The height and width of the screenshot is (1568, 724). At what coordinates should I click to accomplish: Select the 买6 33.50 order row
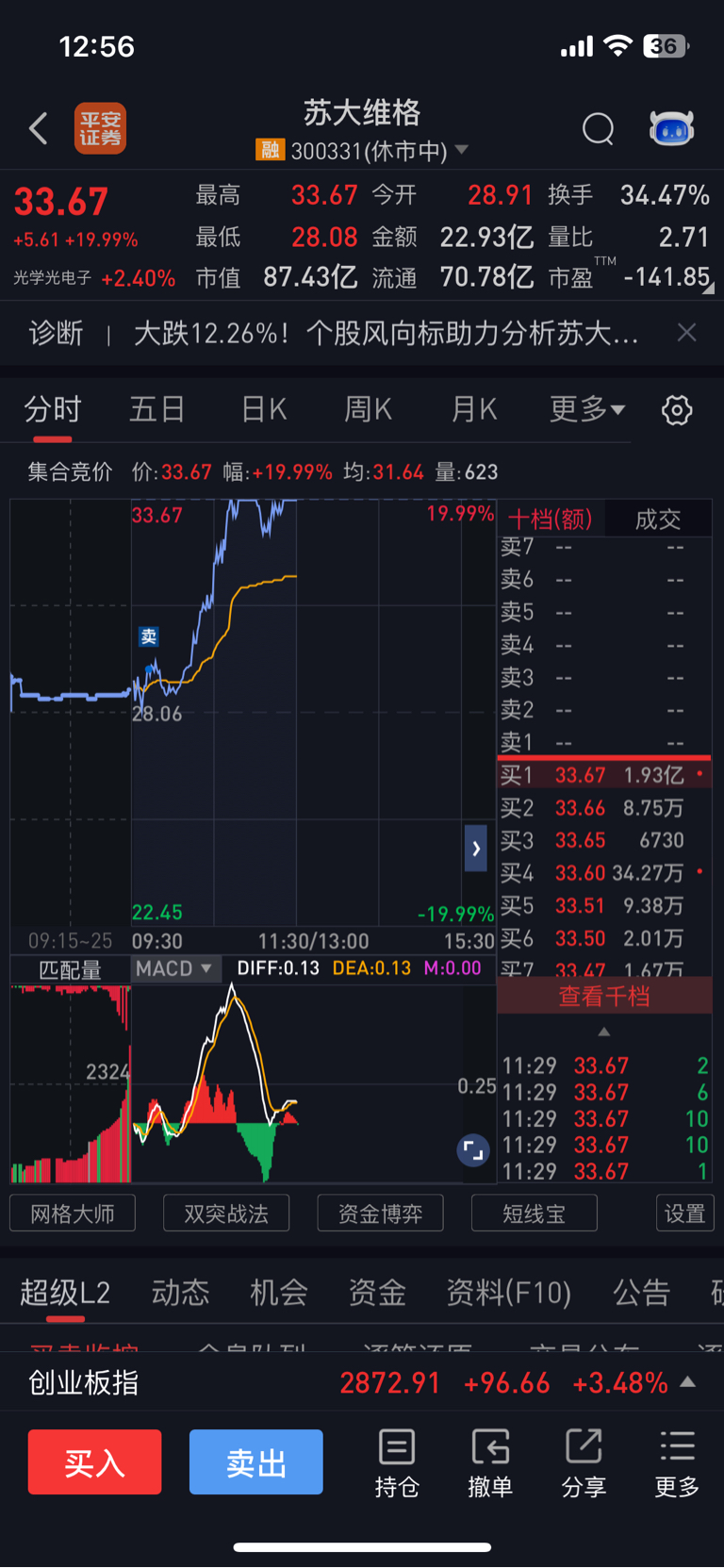click(604, 938)
